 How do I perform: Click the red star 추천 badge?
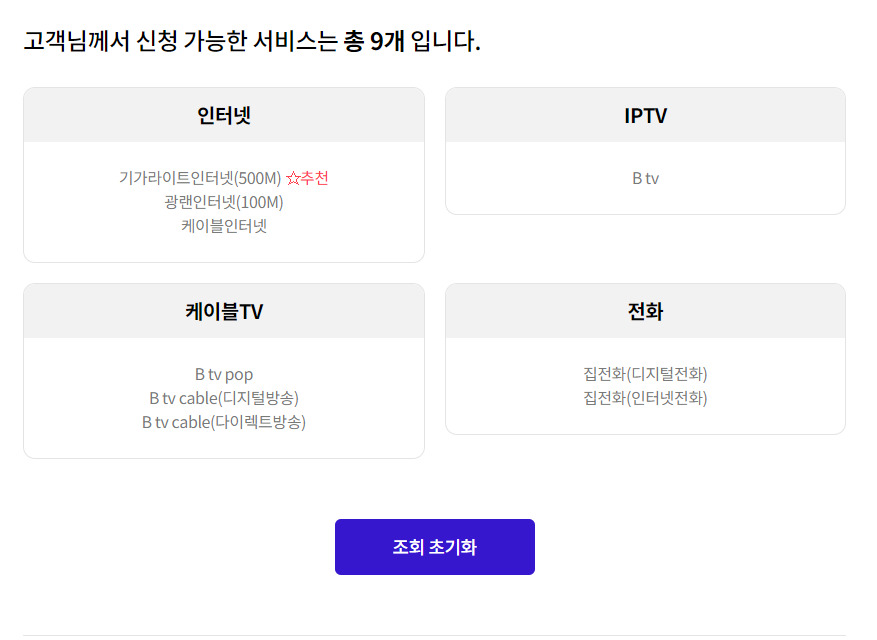click(x=307, y=178)
